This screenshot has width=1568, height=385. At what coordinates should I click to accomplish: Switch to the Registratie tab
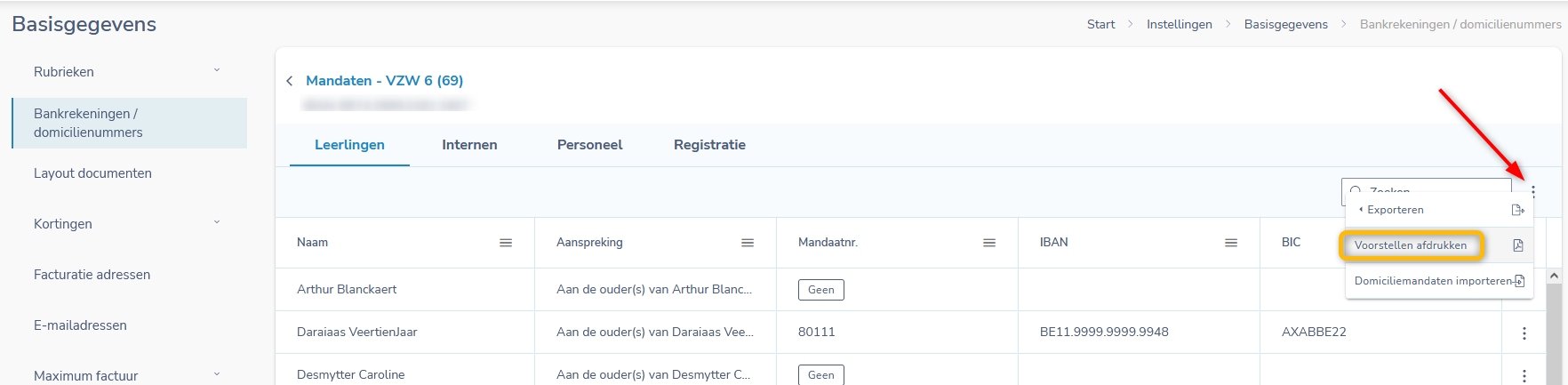pos(709,145)
